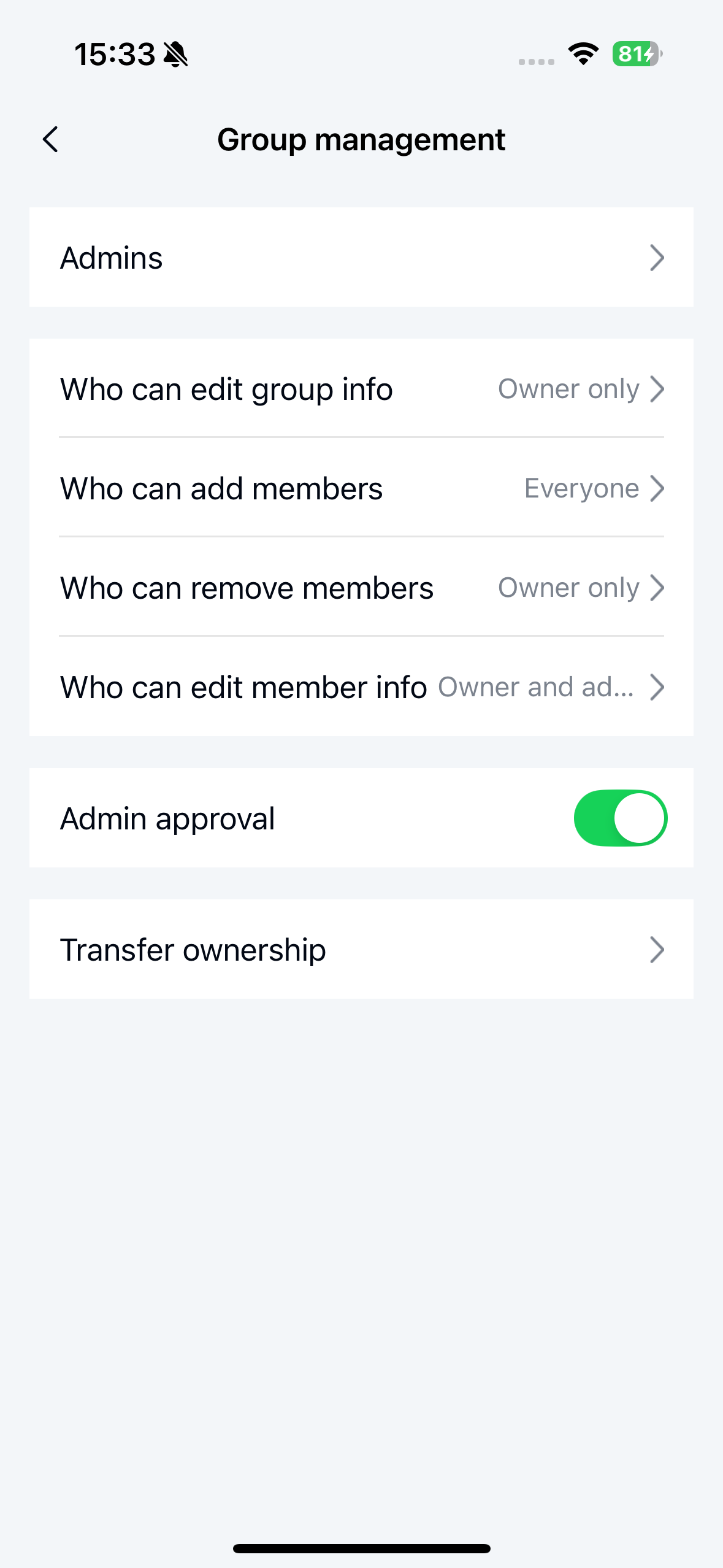
Task: Open add members chevron
Action: [657, 488]
